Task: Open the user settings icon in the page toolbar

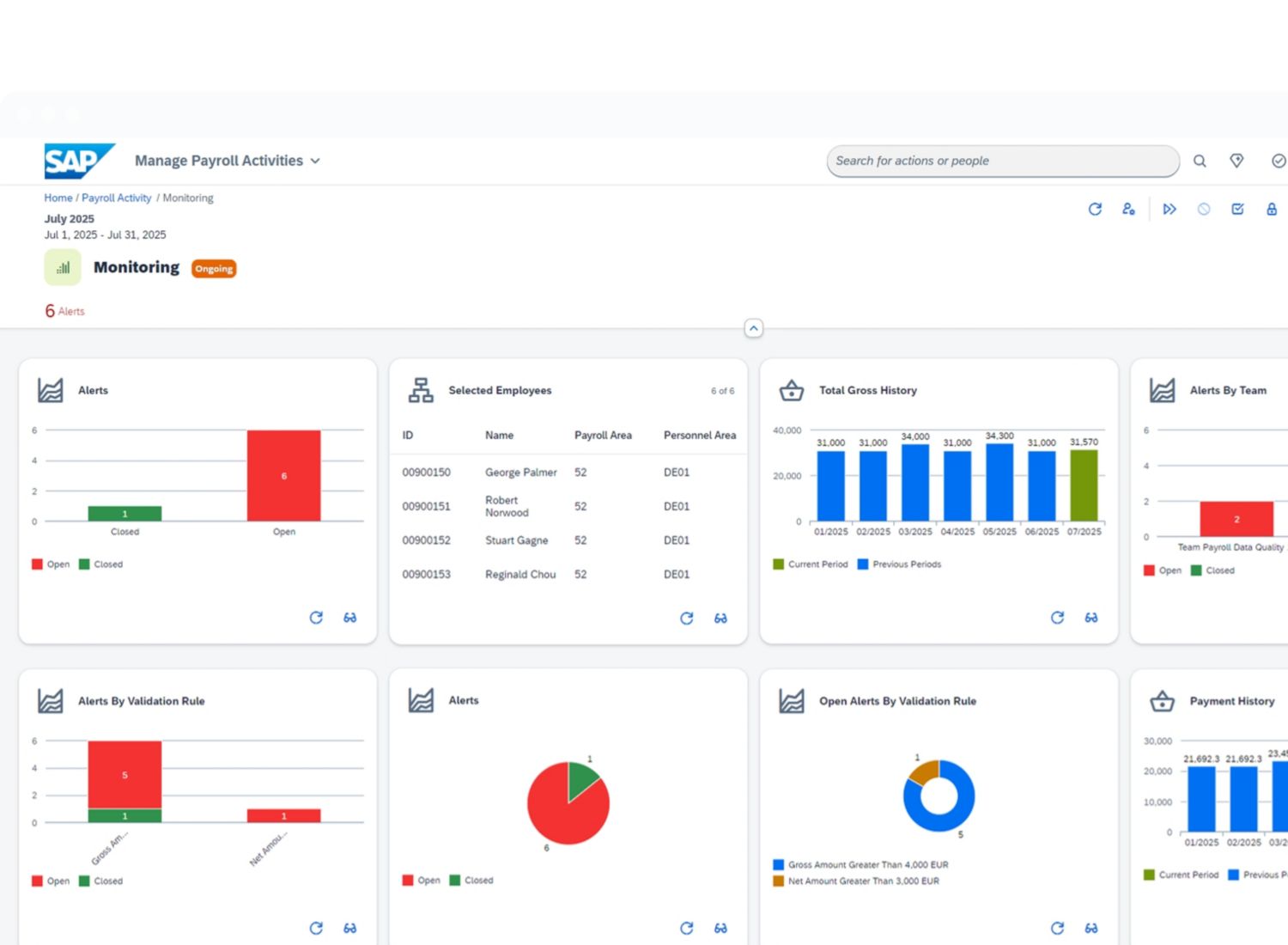Action: (1128, 209)
